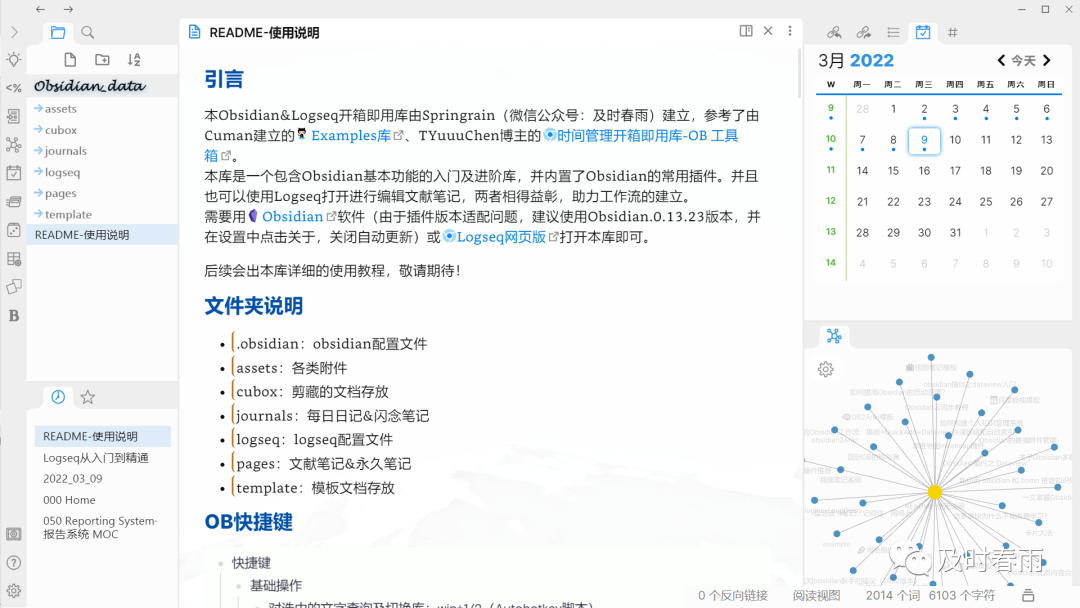This screenshot has height=608, width=1080.
Task: Click the Obsidian_data vault title
Action: [90, 86]
